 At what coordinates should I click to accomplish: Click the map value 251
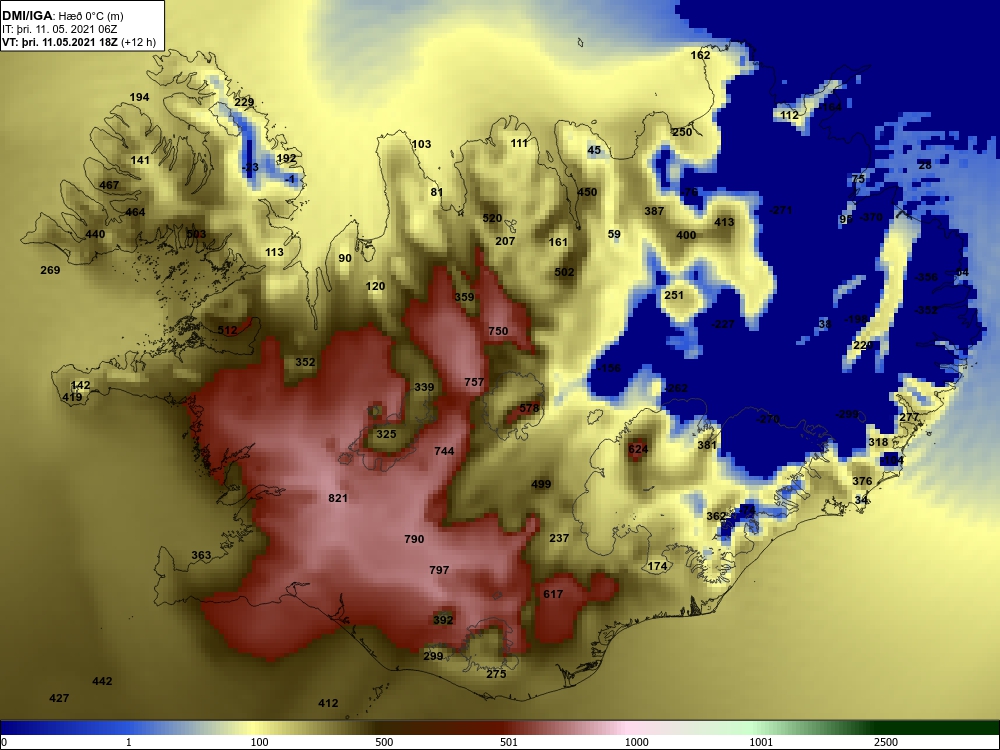coord(673,295)
